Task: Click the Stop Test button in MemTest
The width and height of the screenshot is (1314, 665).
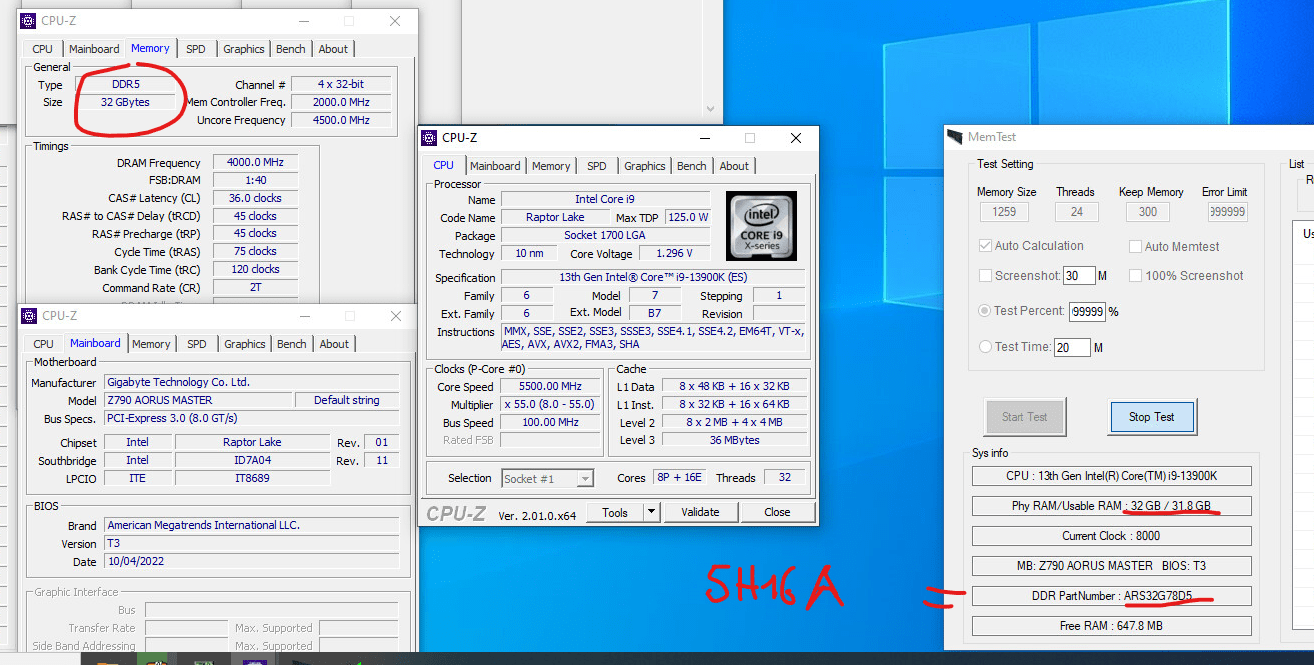Action: (1152, 417)
